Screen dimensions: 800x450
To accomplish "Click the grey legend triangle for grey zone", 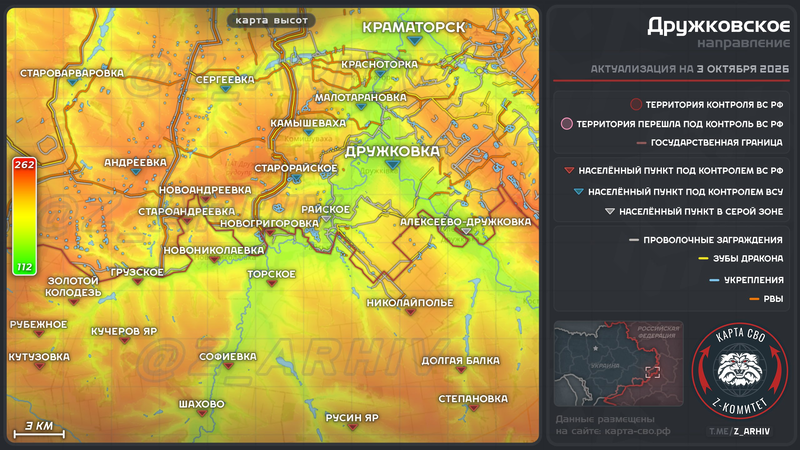I will tap(610, 211).
